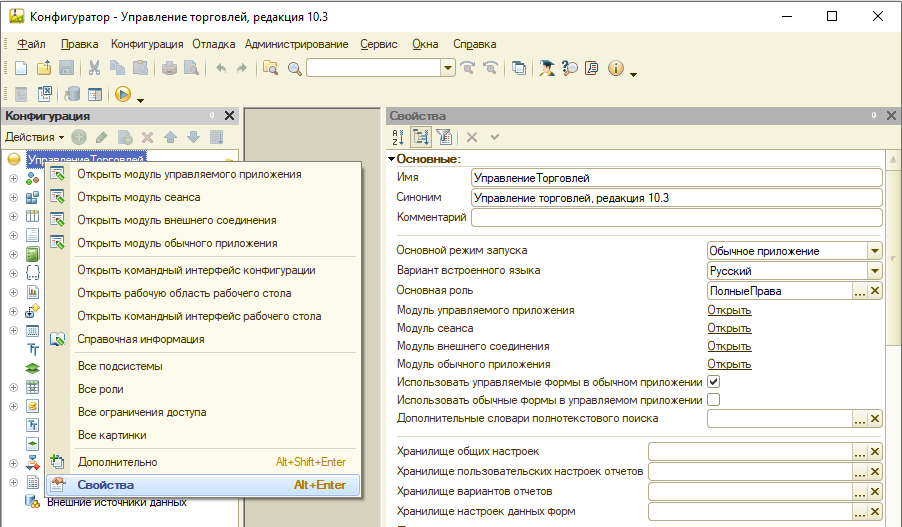Click into the Комментарий input field
This screenshot has height=527, width=902.
tap(676, 217)
